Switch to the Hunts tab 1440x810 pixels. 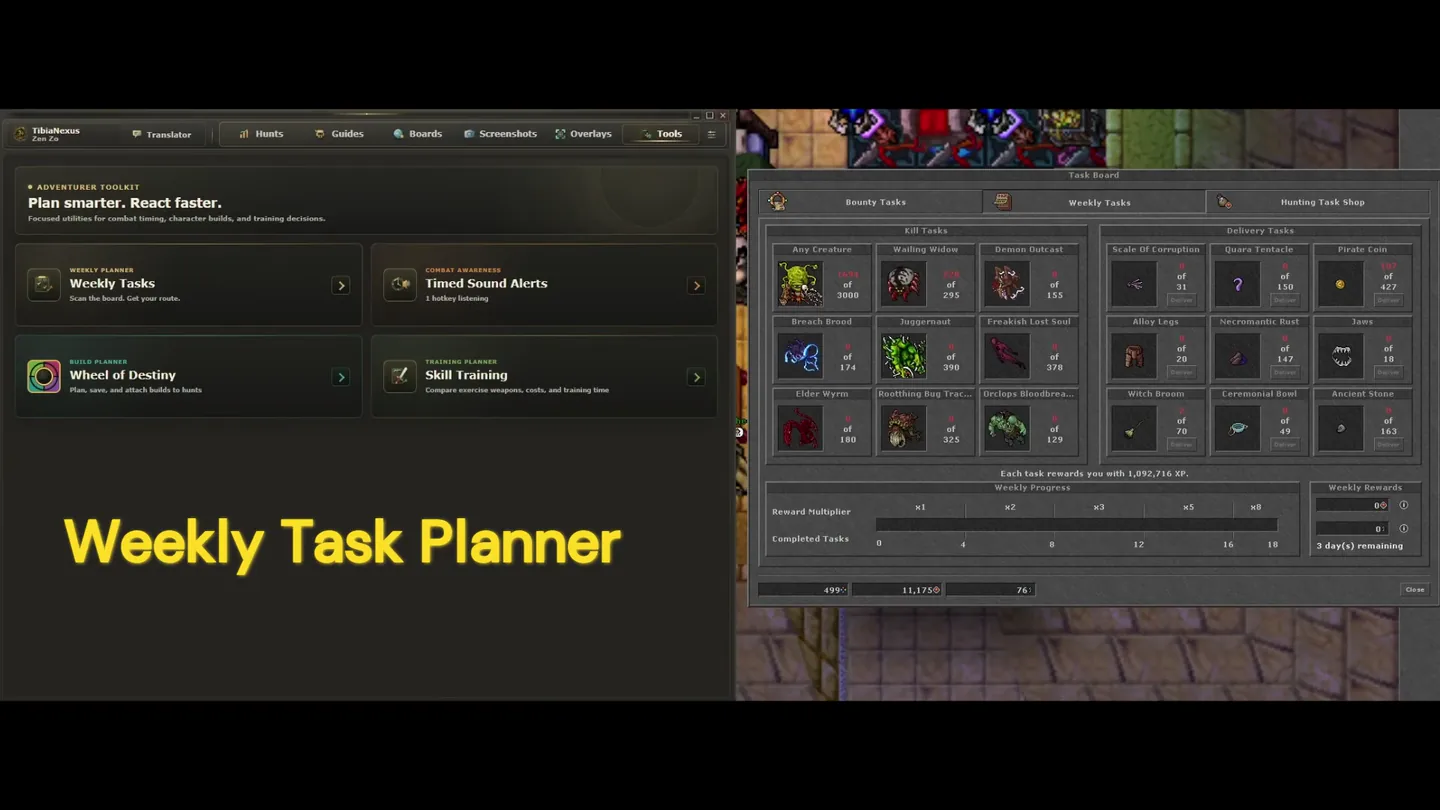click(x=261, y=134)
